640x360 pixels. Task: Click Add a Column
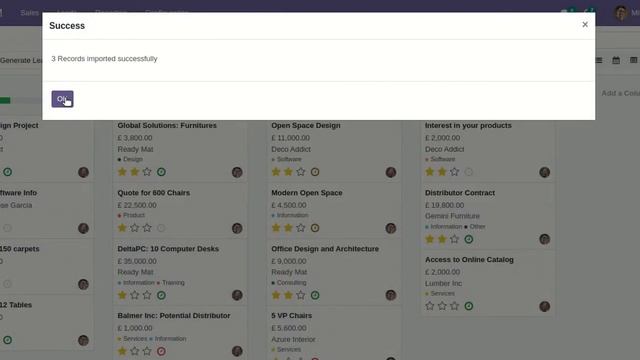pos(620,93)
